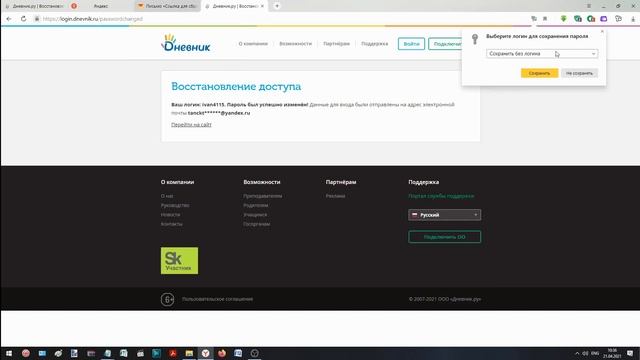This screenshot has height=360, width=640.
Task: Switch to the Яндекс tab
Action: click(x=101, y=6)
